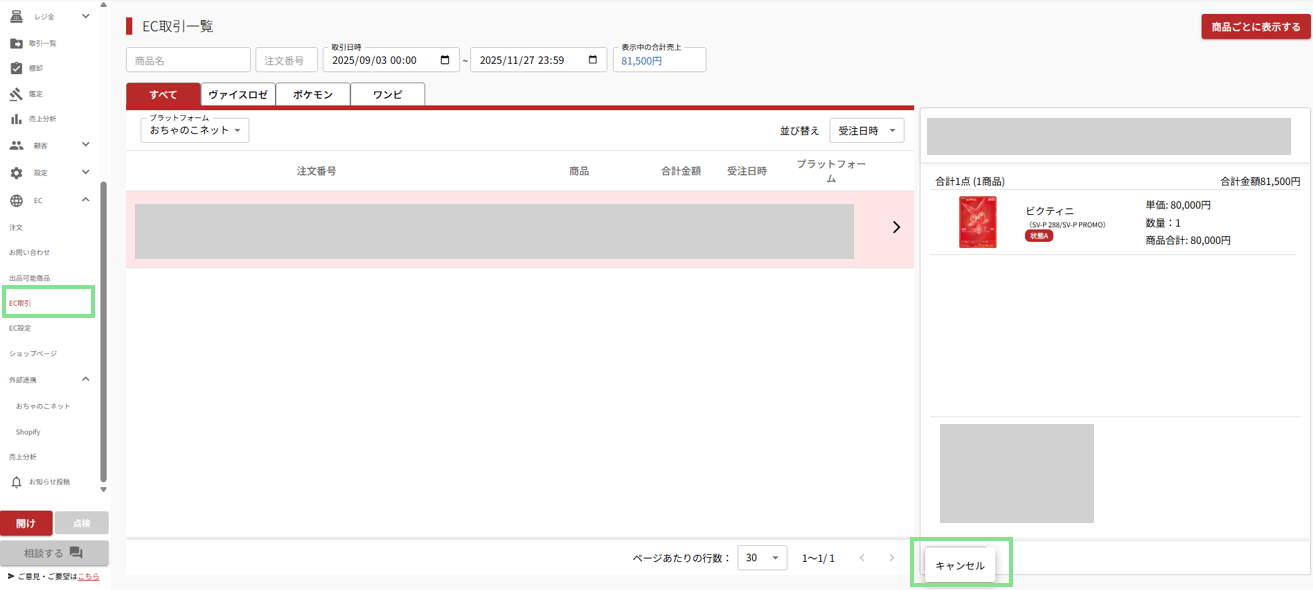
Task: Click the 商品名 search field
Action: click(188, 60)
